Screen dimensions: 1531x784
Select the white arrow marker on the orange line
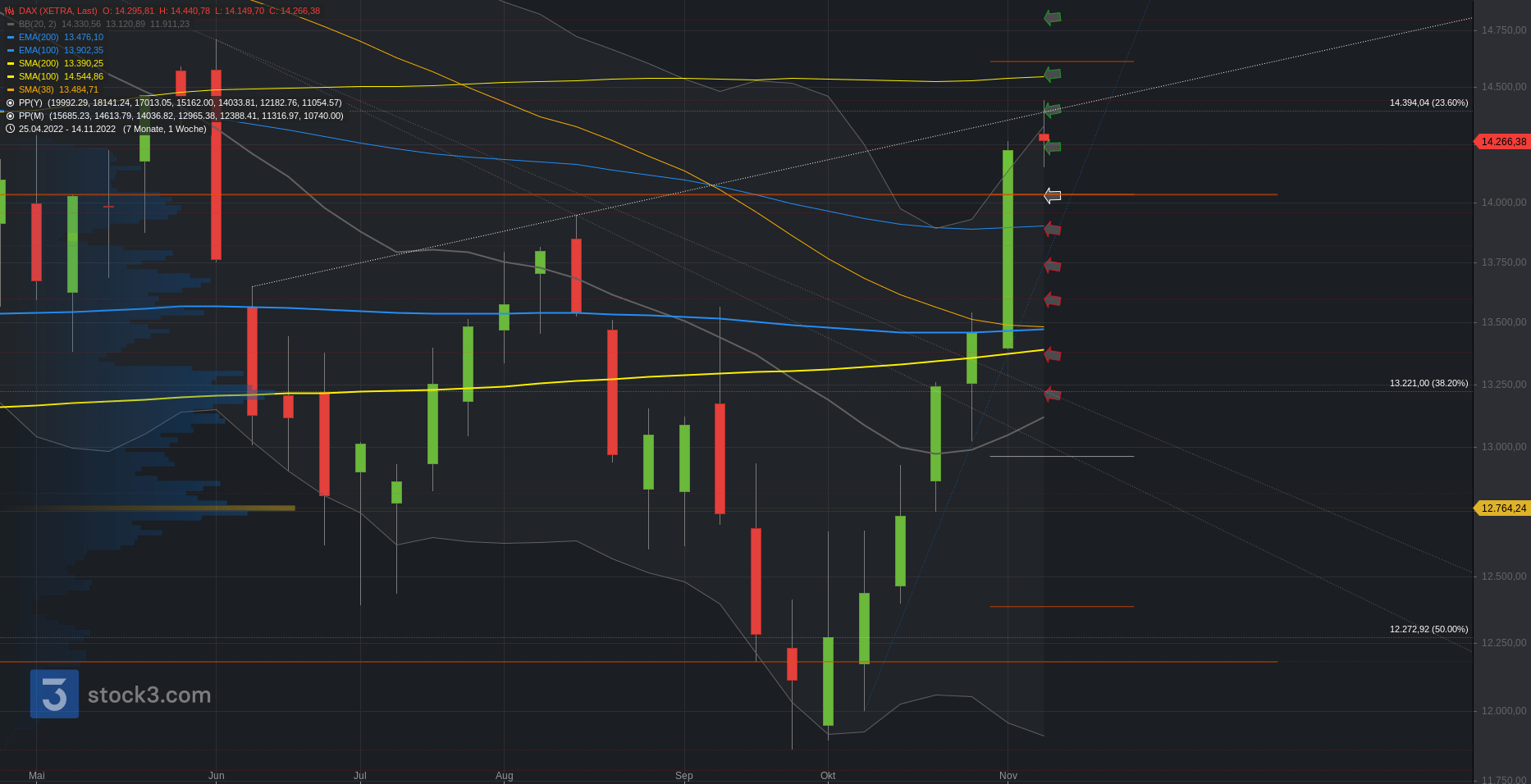coord(1052,195)
